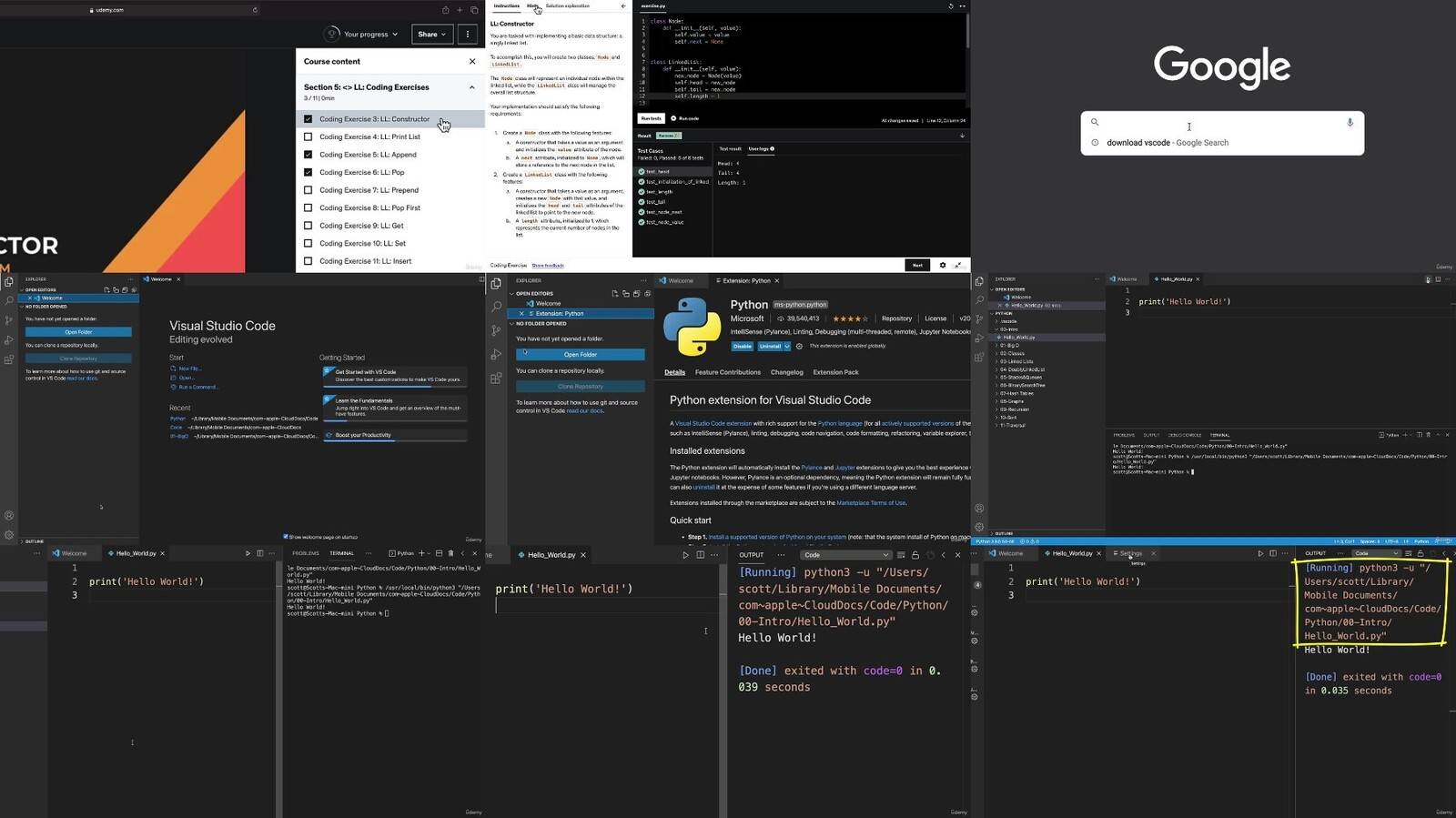Click Run Python File icon beside the TERMINAL panel
Viewport: 1456px width, 818px height.
point(248,553)
